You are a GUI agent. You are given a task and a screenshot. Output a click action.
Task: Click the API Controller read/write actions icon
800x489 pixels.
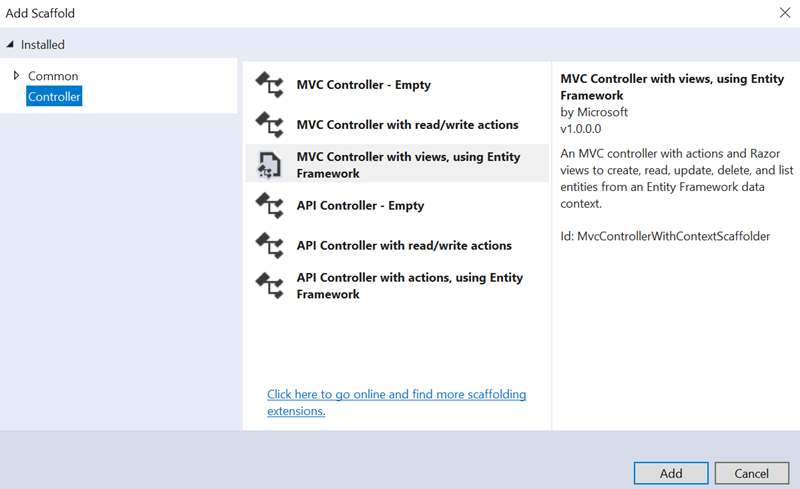[269, 245]
